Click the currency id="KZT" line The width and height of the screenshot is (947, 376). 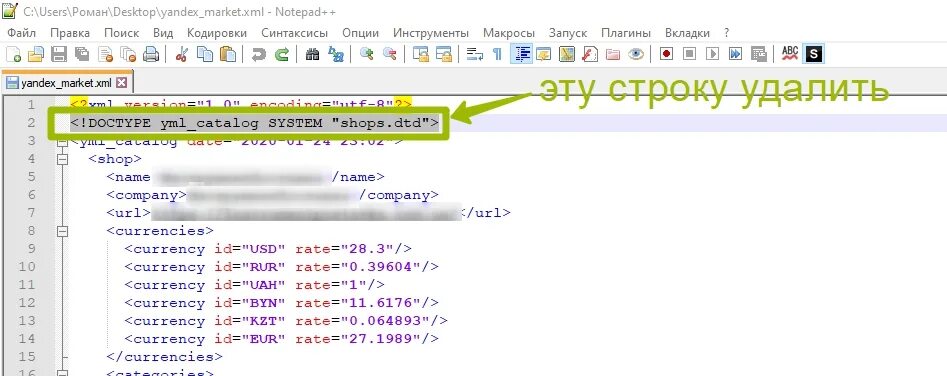(286, 320)
